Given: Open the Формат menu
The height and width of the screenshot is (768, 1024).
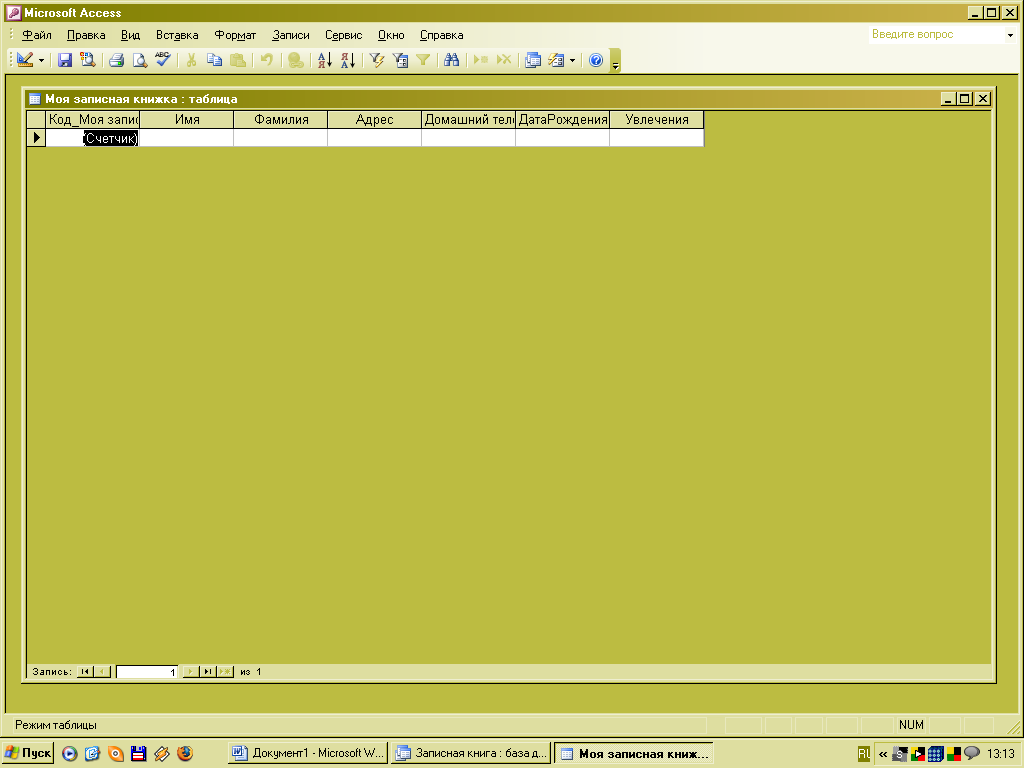Looking at the screenshot, I should click(x=235, y=35).
